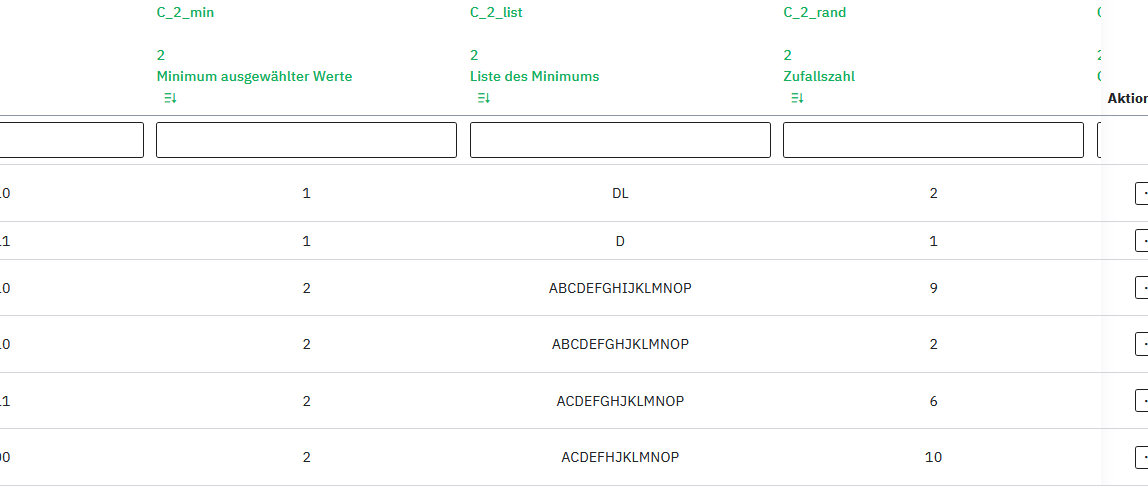Viewport: 1148px width, 494px height.
Task: Open action button for the ACDEFHJKLMNOP row
Action: tap(1142, 457)
